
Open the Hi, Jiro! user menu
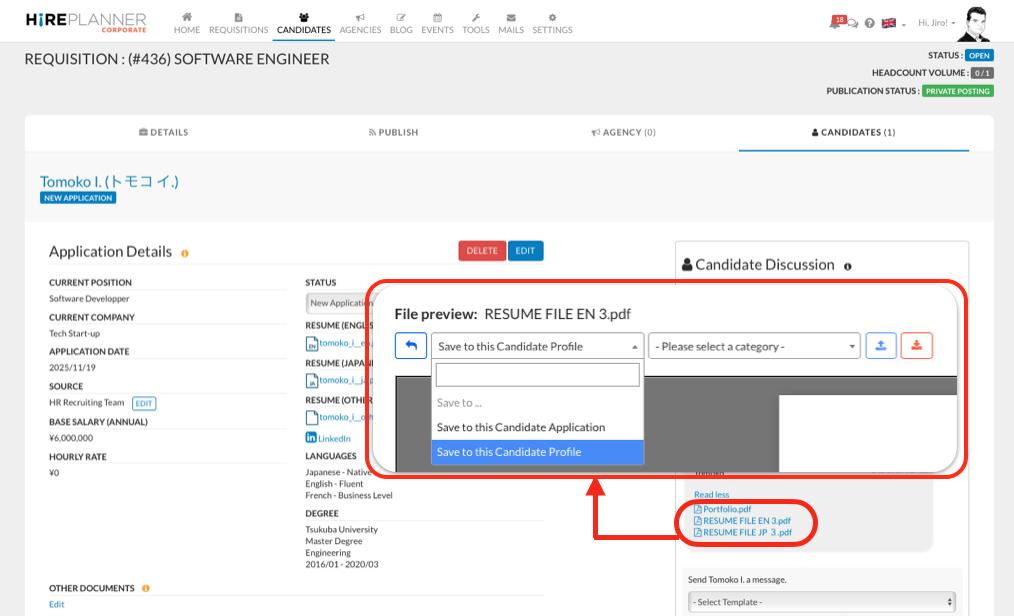[936, 23]
